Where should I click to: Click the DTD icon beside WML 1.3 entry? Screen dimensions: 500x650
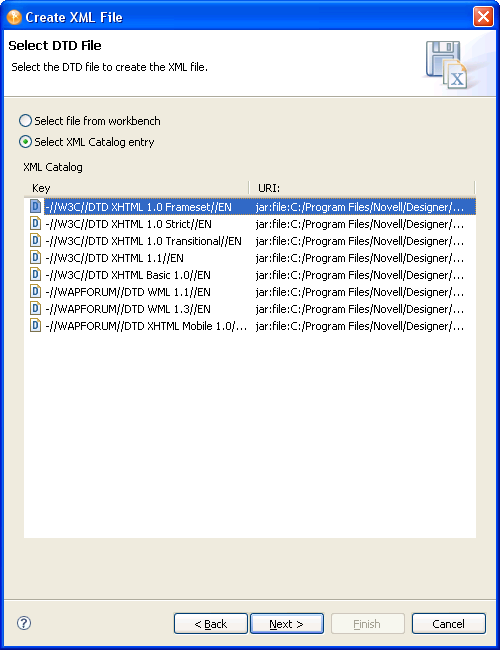point(36,308)
